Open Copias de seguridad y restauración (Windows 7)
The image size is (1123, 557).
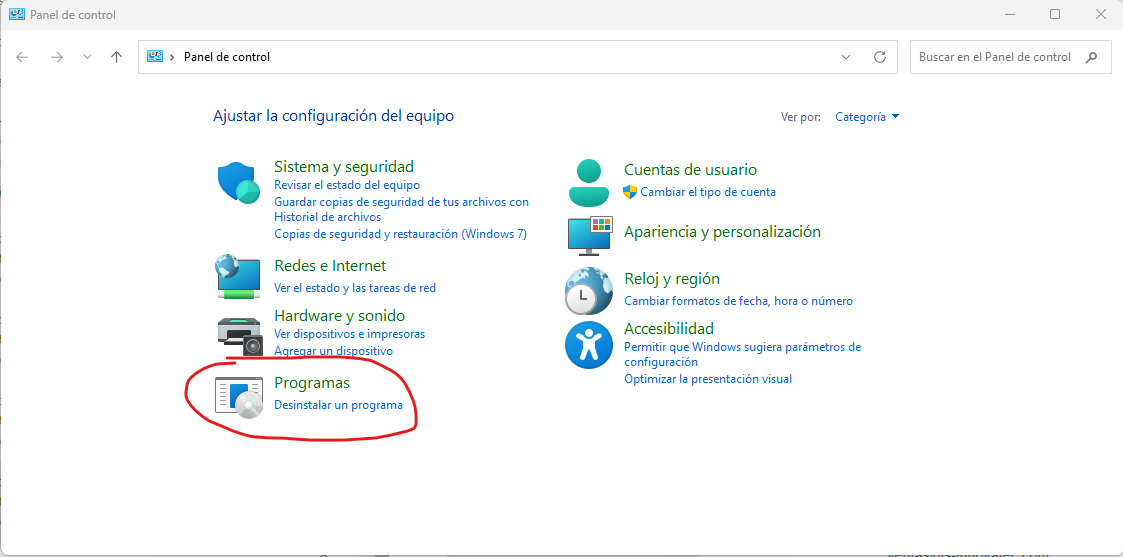[400, 234]
